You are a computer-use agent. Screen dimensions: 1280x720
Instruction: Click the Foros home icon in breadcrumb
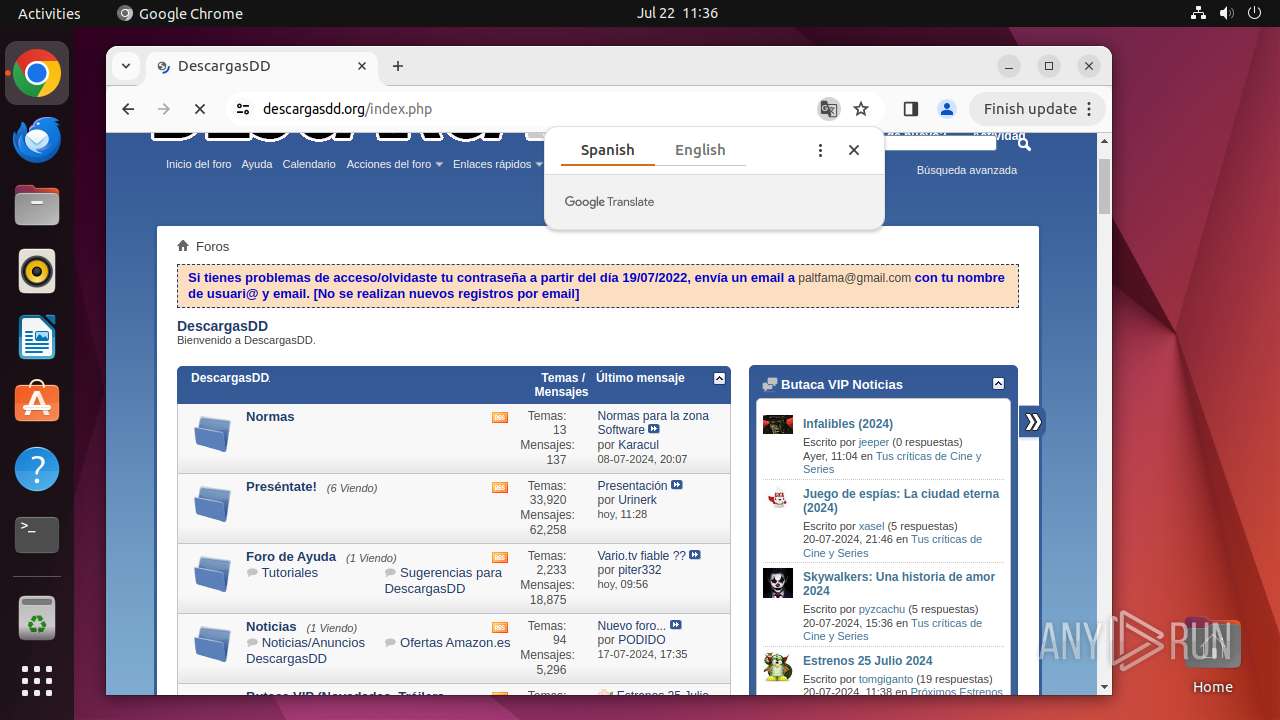point(183,246)
